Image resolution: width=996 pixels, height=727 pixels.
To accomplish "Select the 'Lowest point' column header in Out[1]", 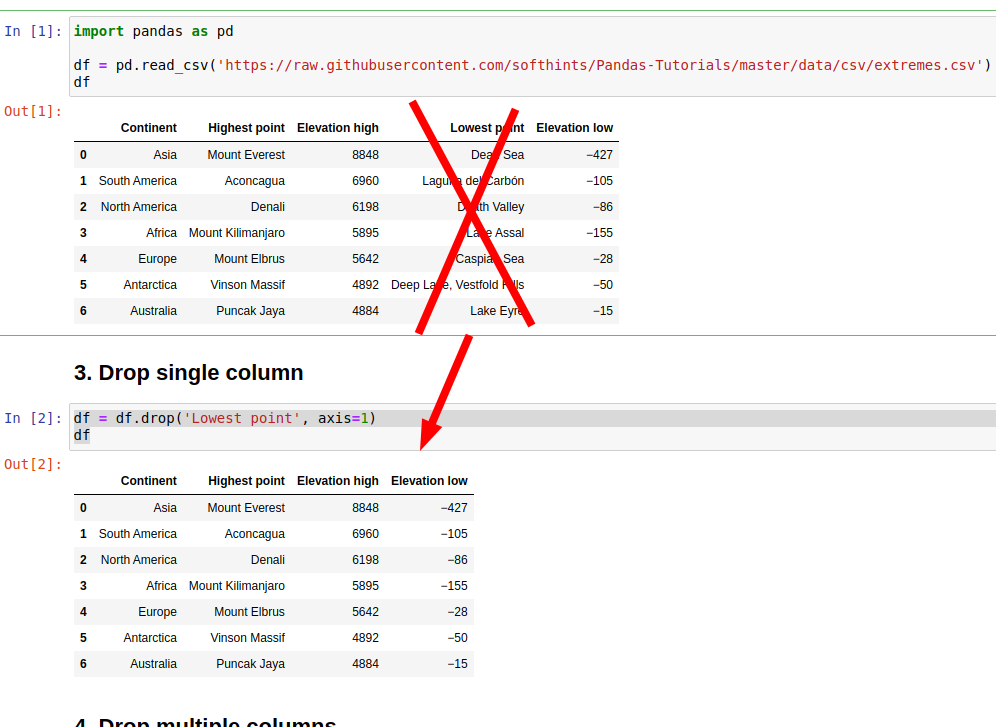I will click(x=486, y=128).
